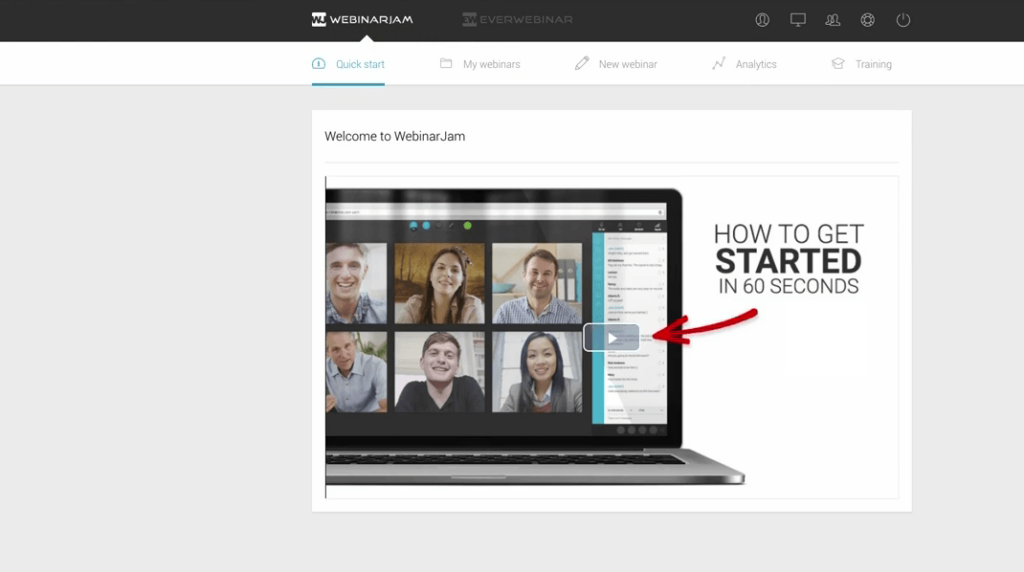Open the user profile icon
This screenshot has height=572, width=1024.
pos(762,20)
